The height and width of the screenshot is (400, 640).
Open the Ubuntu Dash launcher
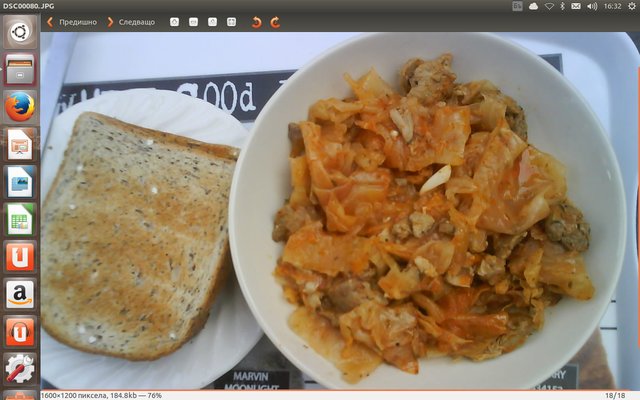[x=19, y=33]
